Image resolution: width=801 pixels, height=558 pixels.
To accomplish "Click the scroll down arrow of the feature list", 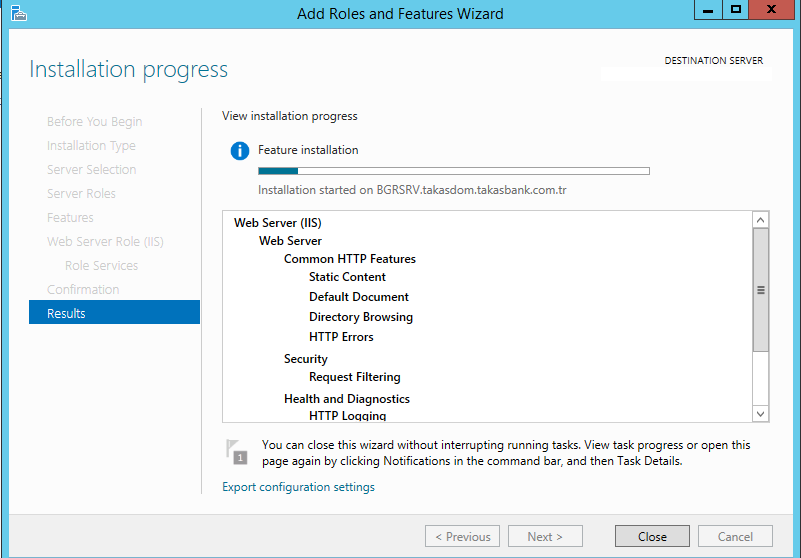I will 761,413.
